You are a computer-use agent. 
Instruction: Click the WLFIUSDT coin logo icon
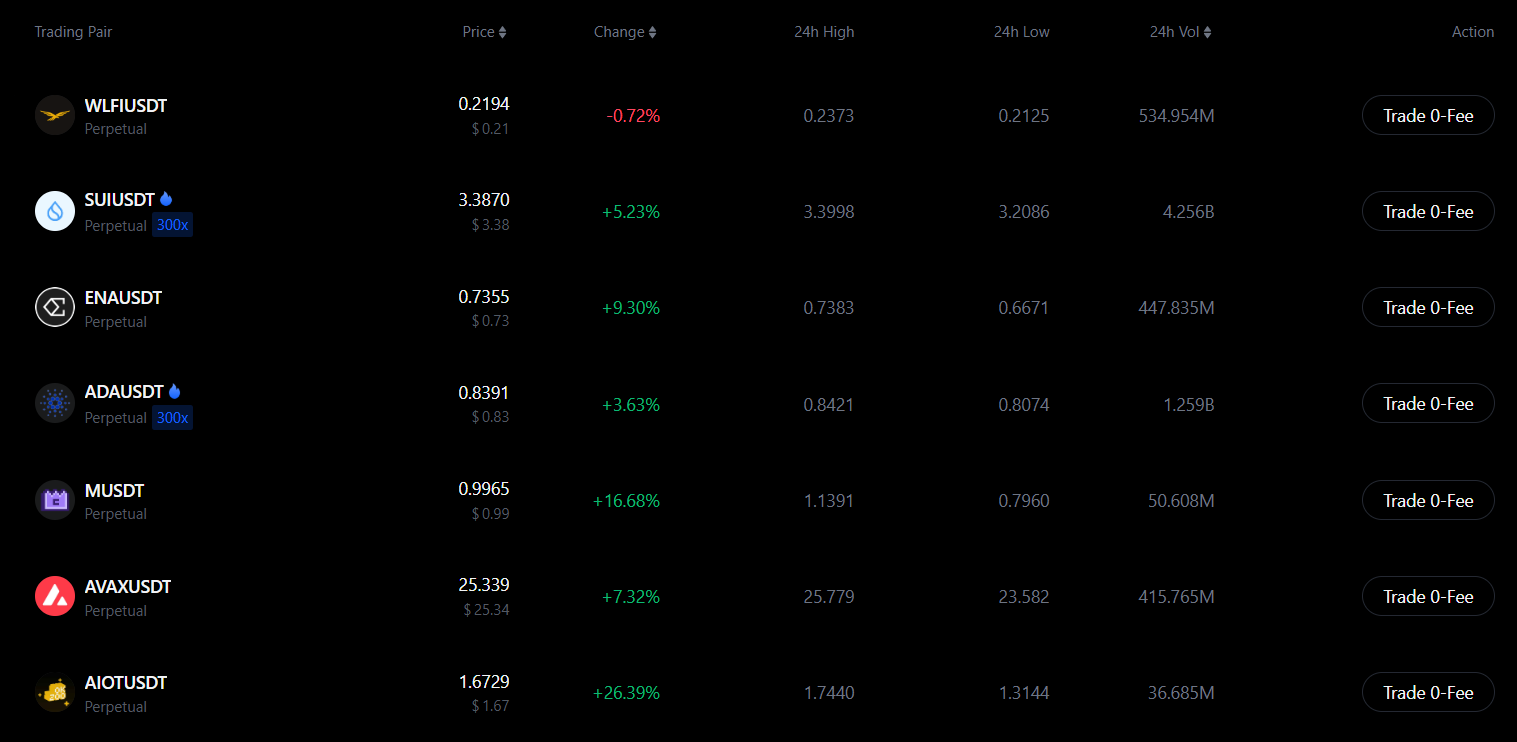pyautogui.click(x=55, y=115)
